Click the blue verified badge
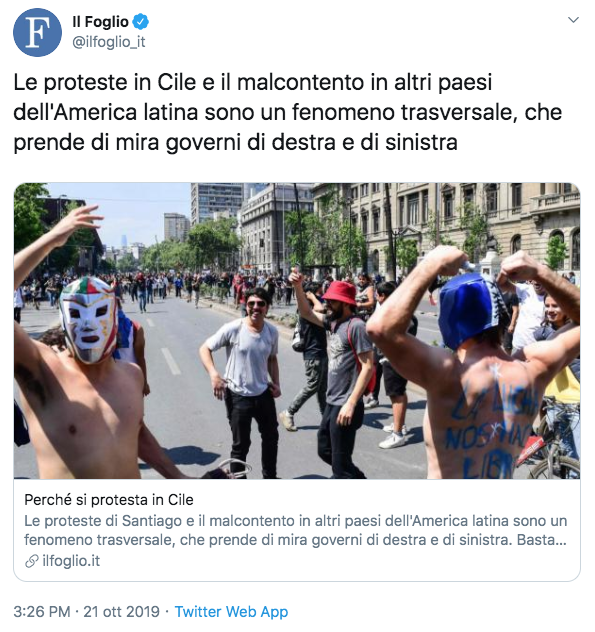Screen dimensions: 595x632 pos(140,22)
